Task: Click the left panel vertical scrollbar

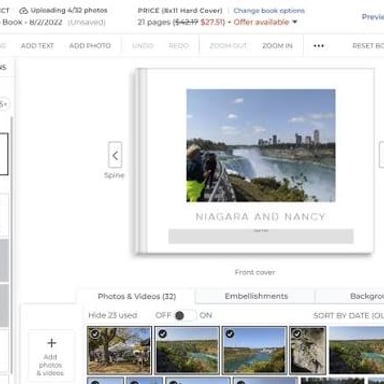Action: point(12,245)
